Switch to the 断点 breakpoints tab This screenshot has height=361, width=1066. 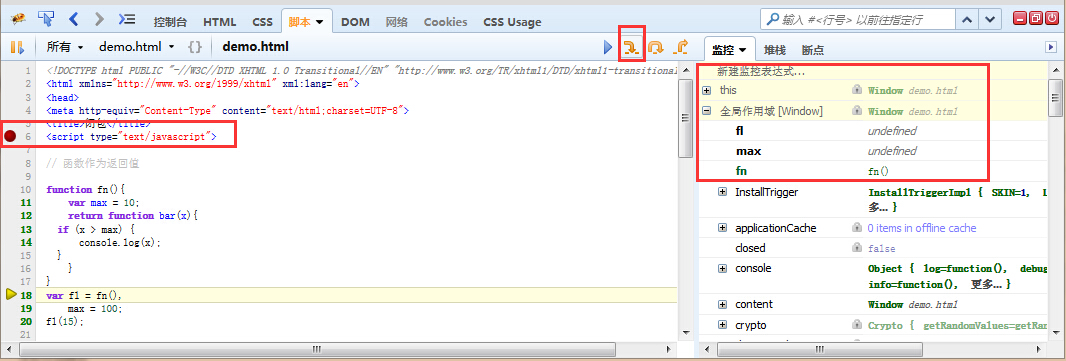(x=813, y=50)
